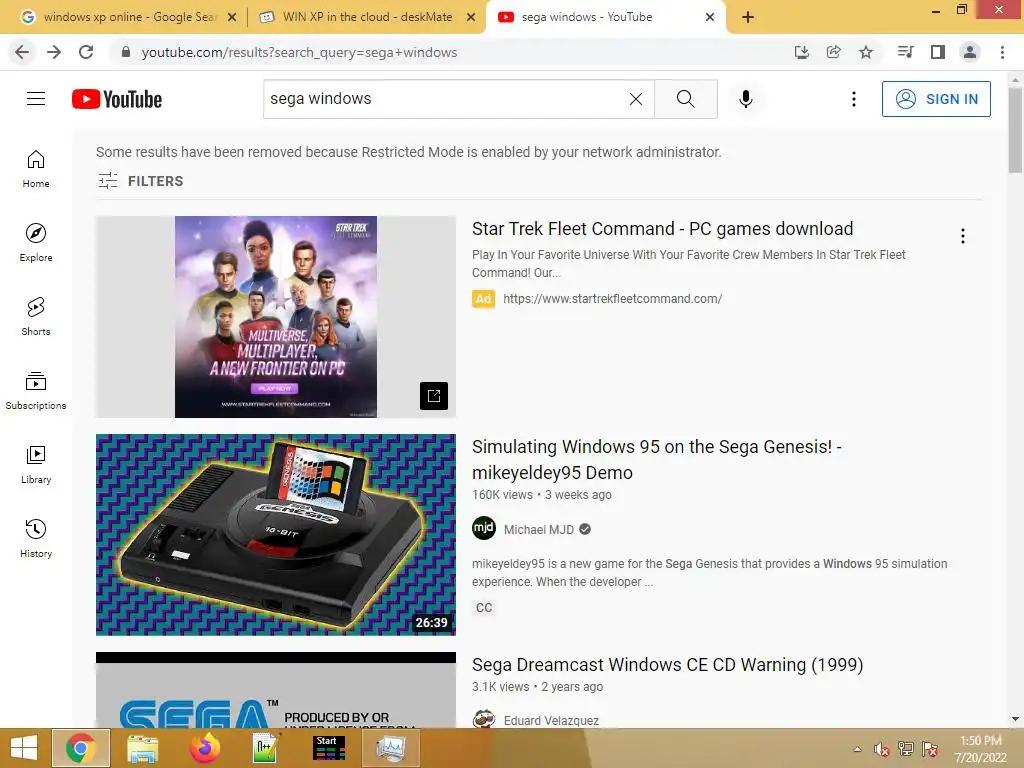Open the media controls icon in Chrome toolbar
Viewport: 1024px width, 768px height.
tap(905, 52)
